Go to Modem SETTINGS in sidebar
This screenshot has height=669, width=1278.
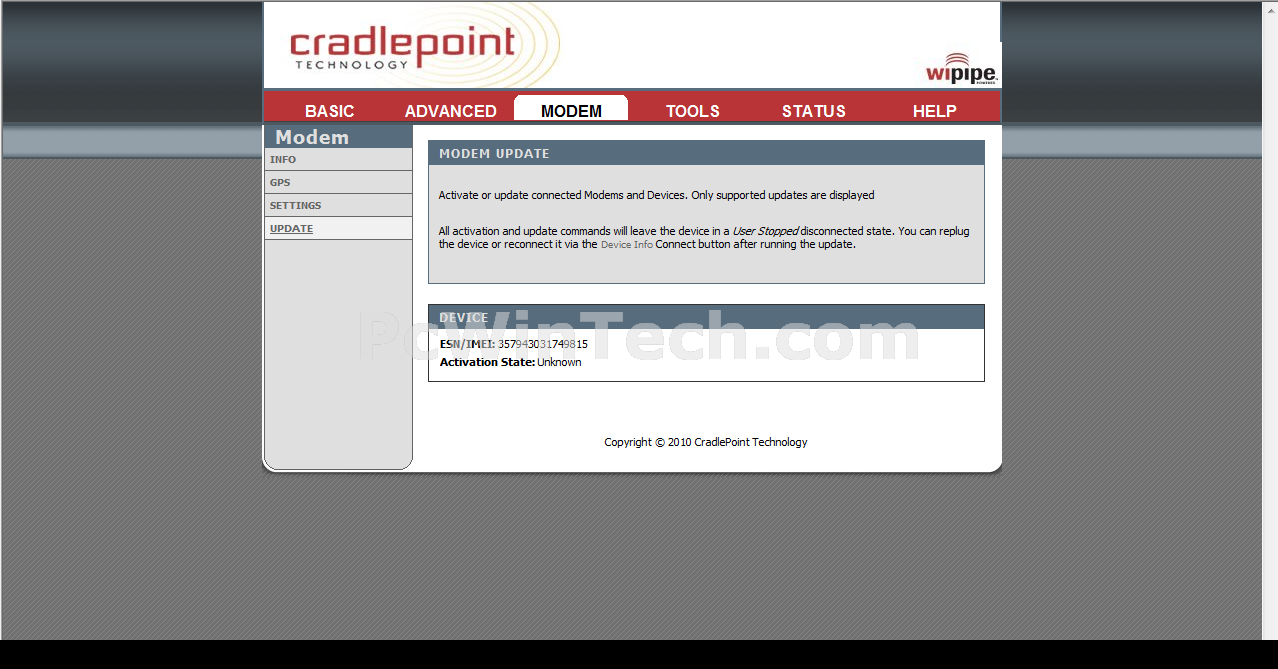[x=339, y=206]
